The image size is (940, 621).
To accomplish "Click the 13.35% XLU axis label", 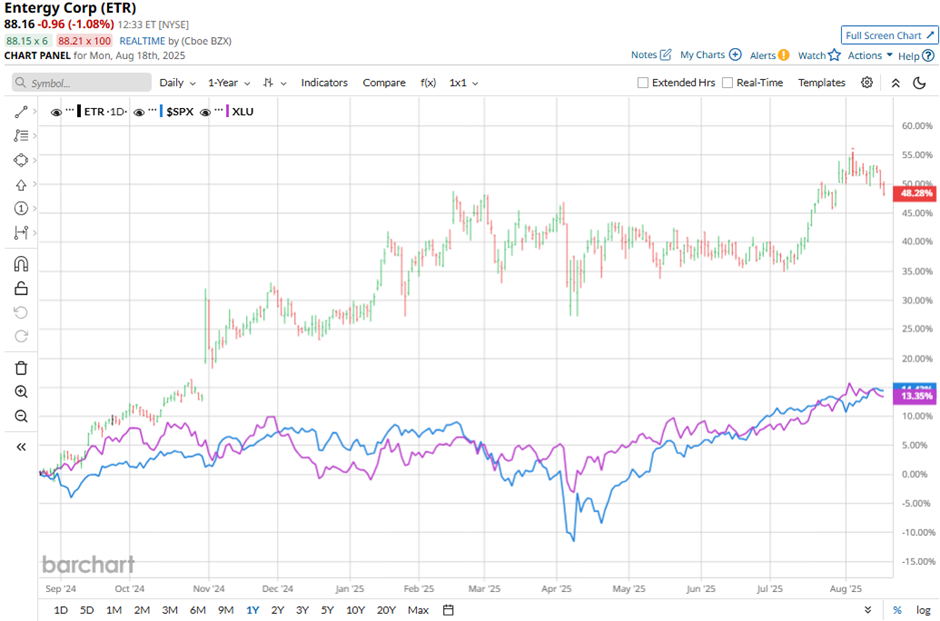I will [x=916, y=396].
